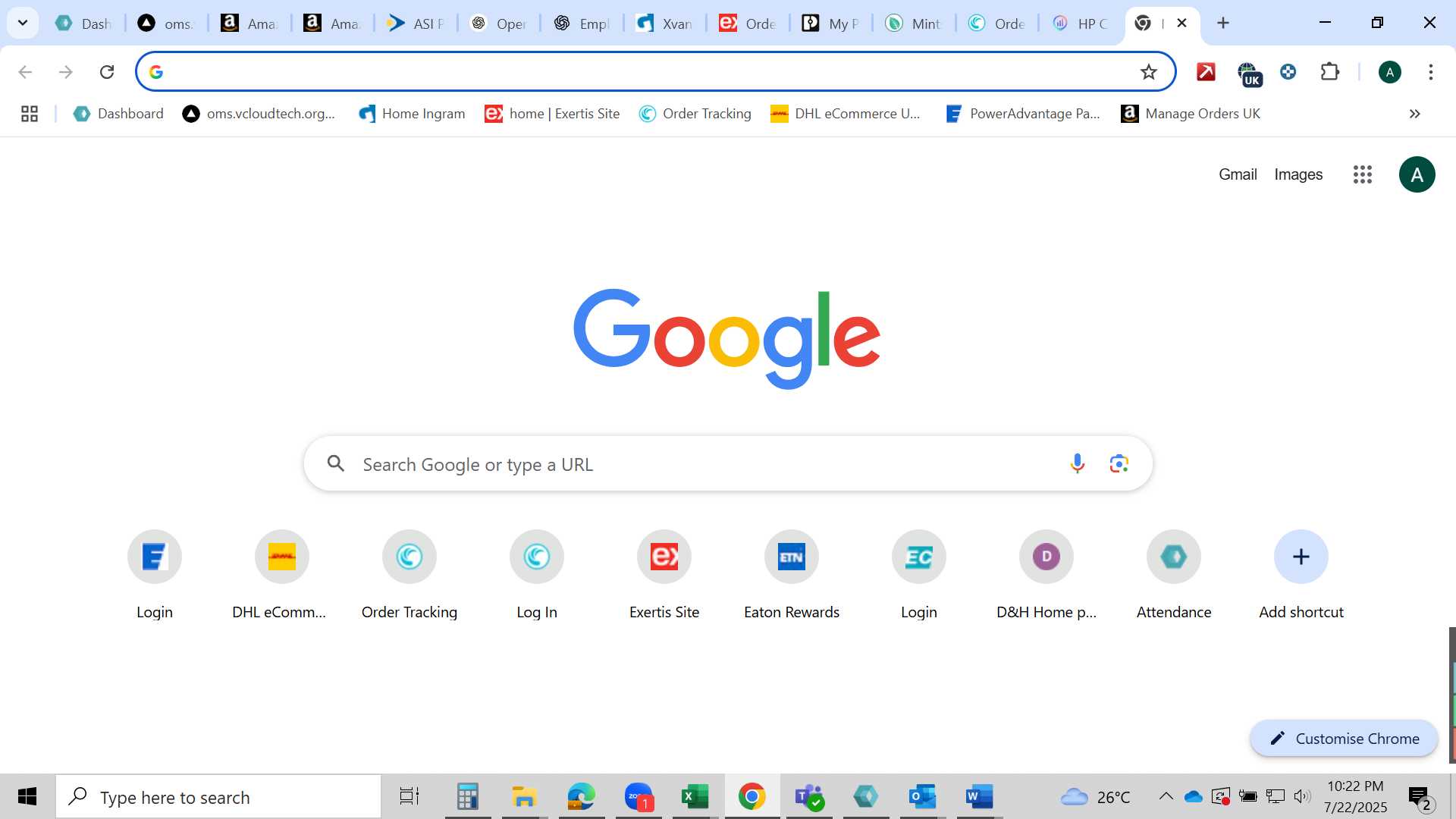
Task: Open Word from the taskbar
Action: coord(979,797)
